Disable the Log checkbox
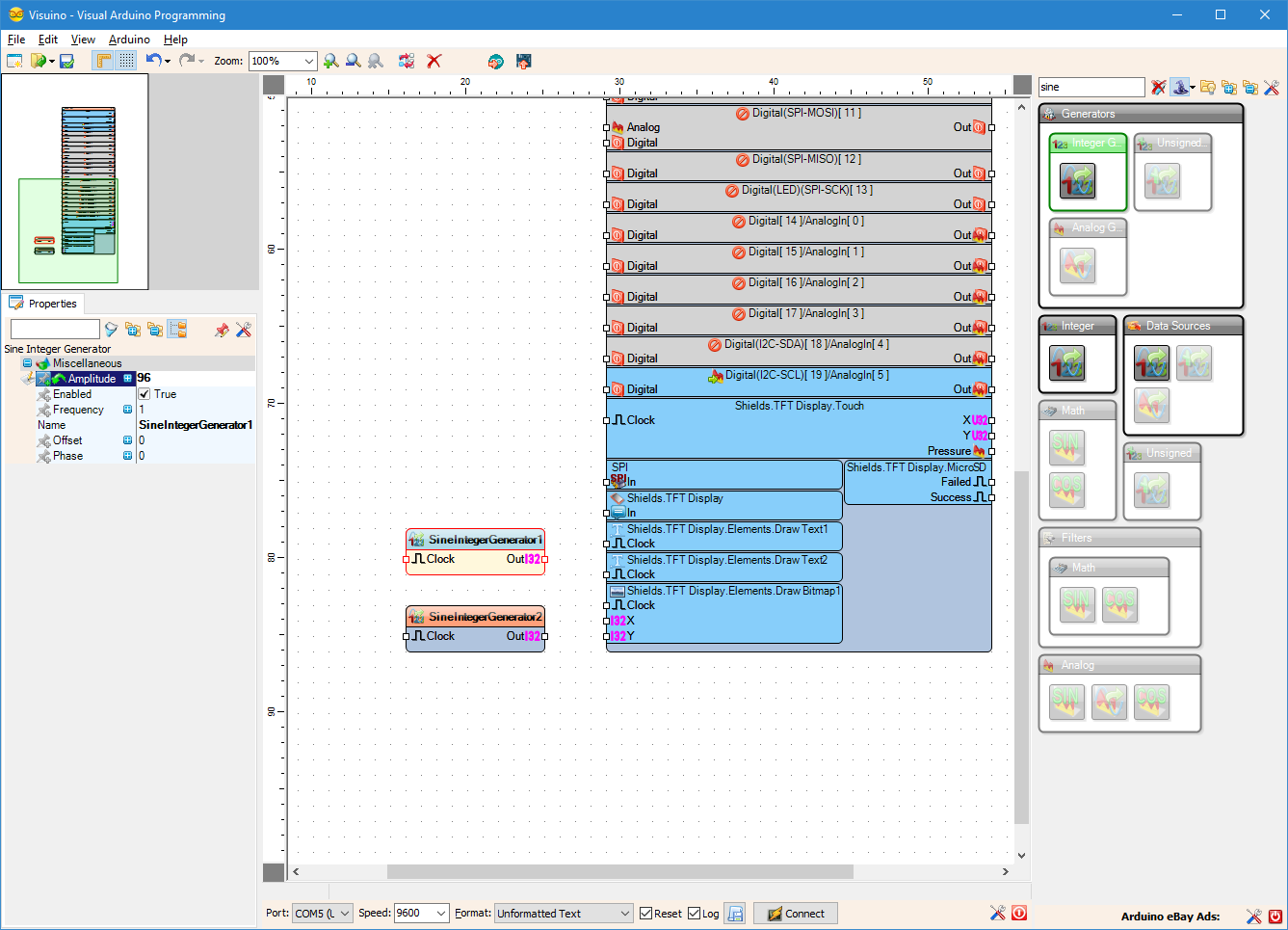Screen dimensions: 1288x930 693,913
